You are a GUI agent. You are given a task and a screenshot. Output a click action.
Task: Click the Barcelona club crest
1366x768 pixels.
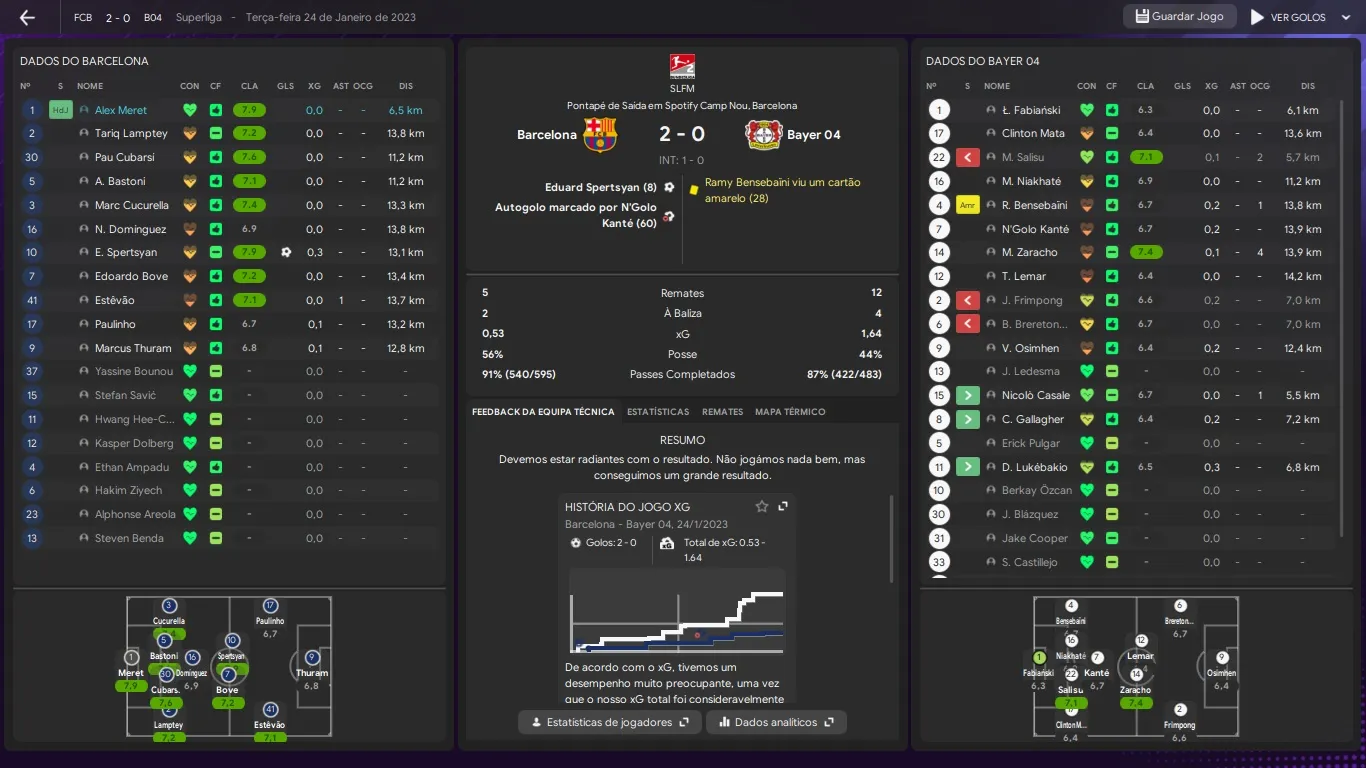600,135
